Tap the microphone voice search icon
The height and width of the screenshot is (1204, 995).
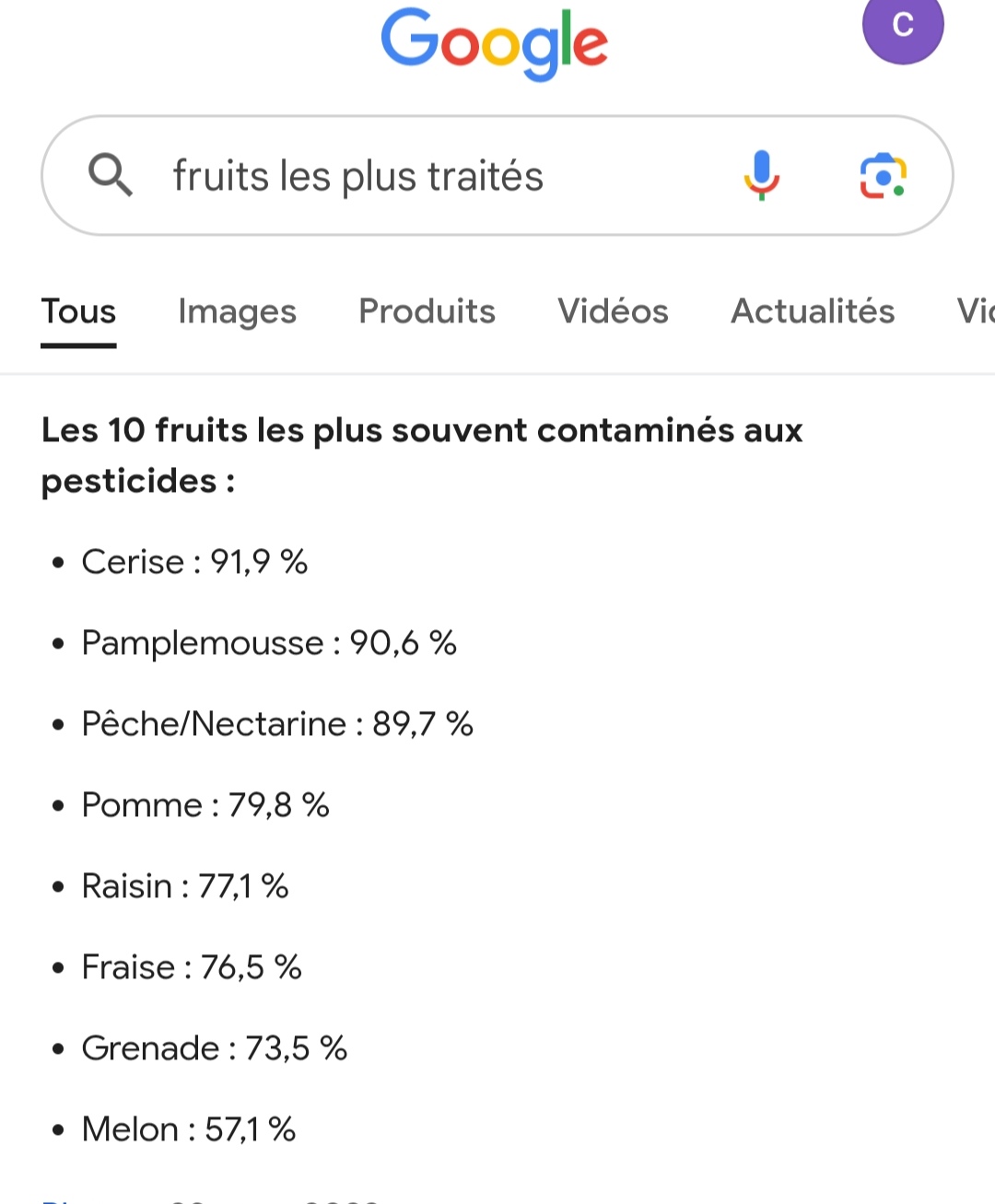(761, 175)
